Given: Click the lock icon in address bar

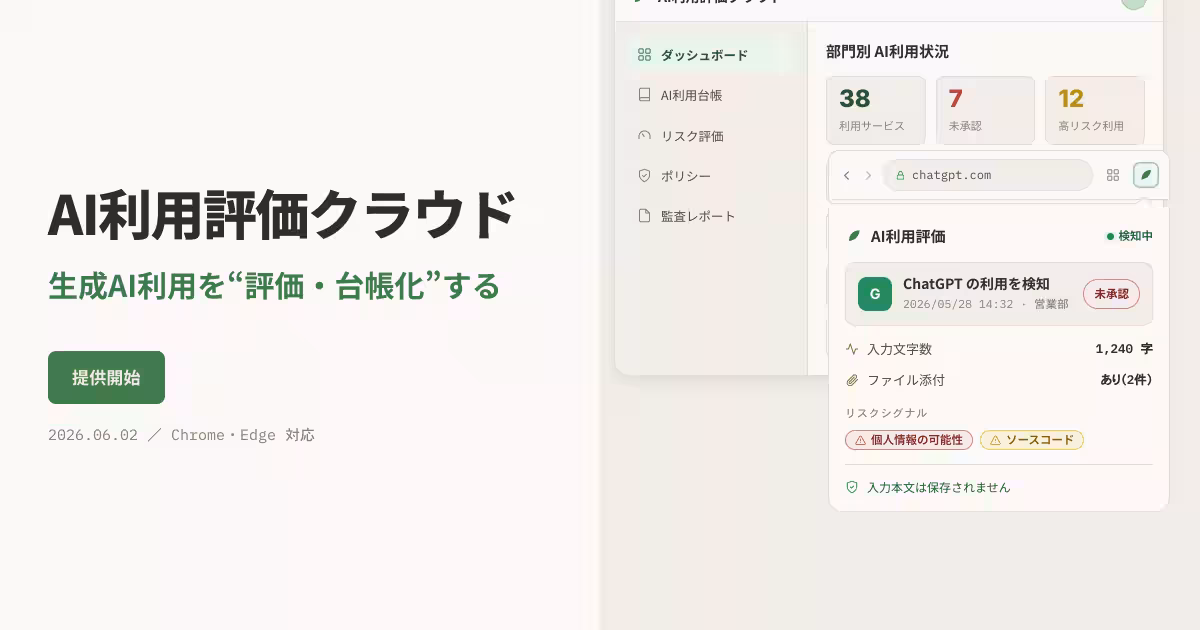Looking at the screenshot, I should 900,175.
